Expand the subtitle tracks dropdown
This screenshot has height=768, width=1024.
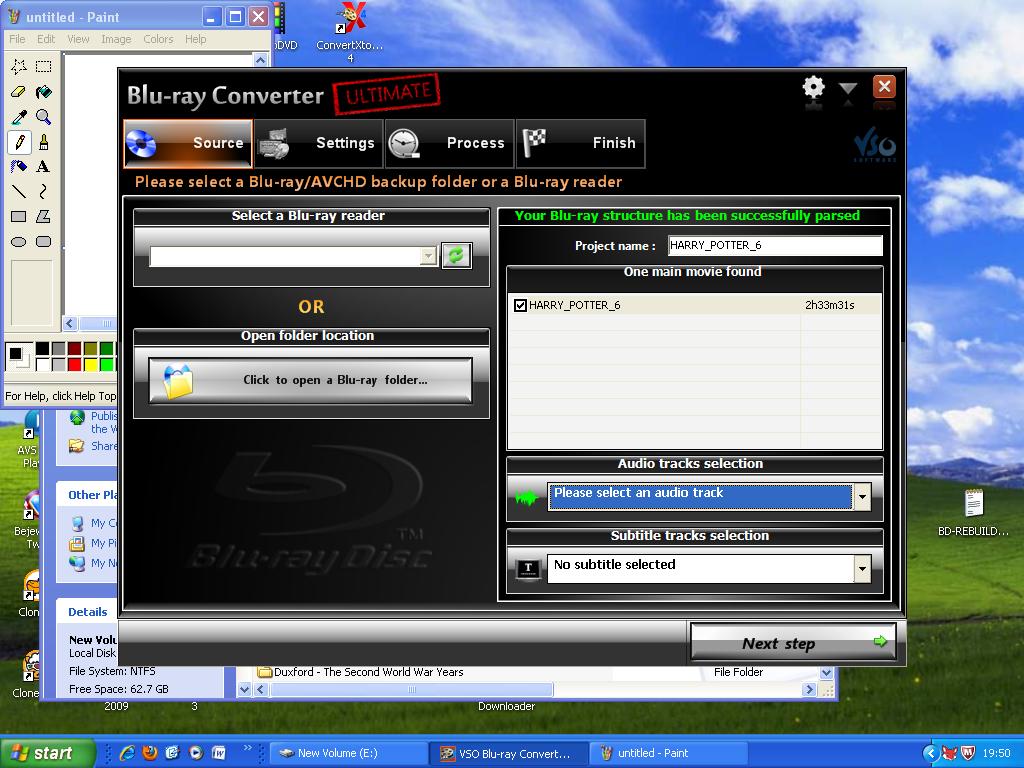pos(863,569)
